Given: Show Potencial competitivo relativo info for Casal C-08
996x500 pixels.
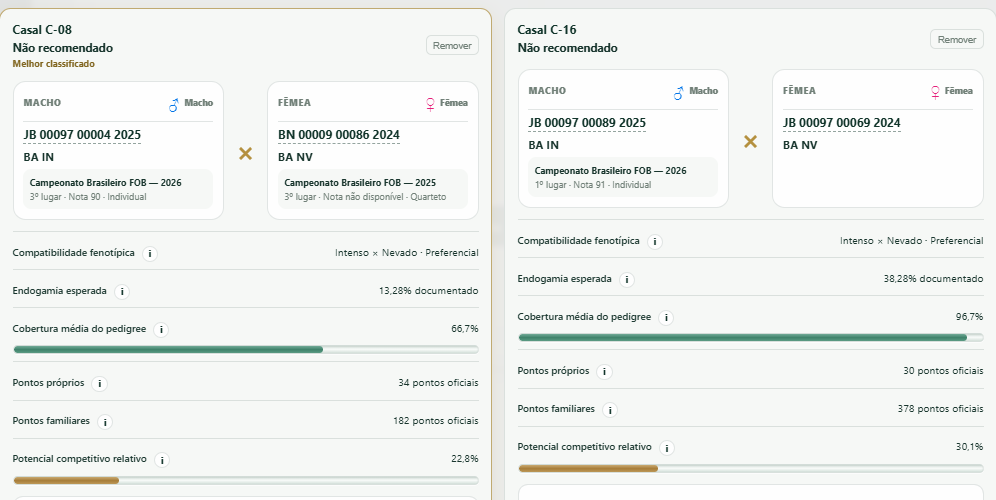Looking at the screenshot, I should point(162,460).
